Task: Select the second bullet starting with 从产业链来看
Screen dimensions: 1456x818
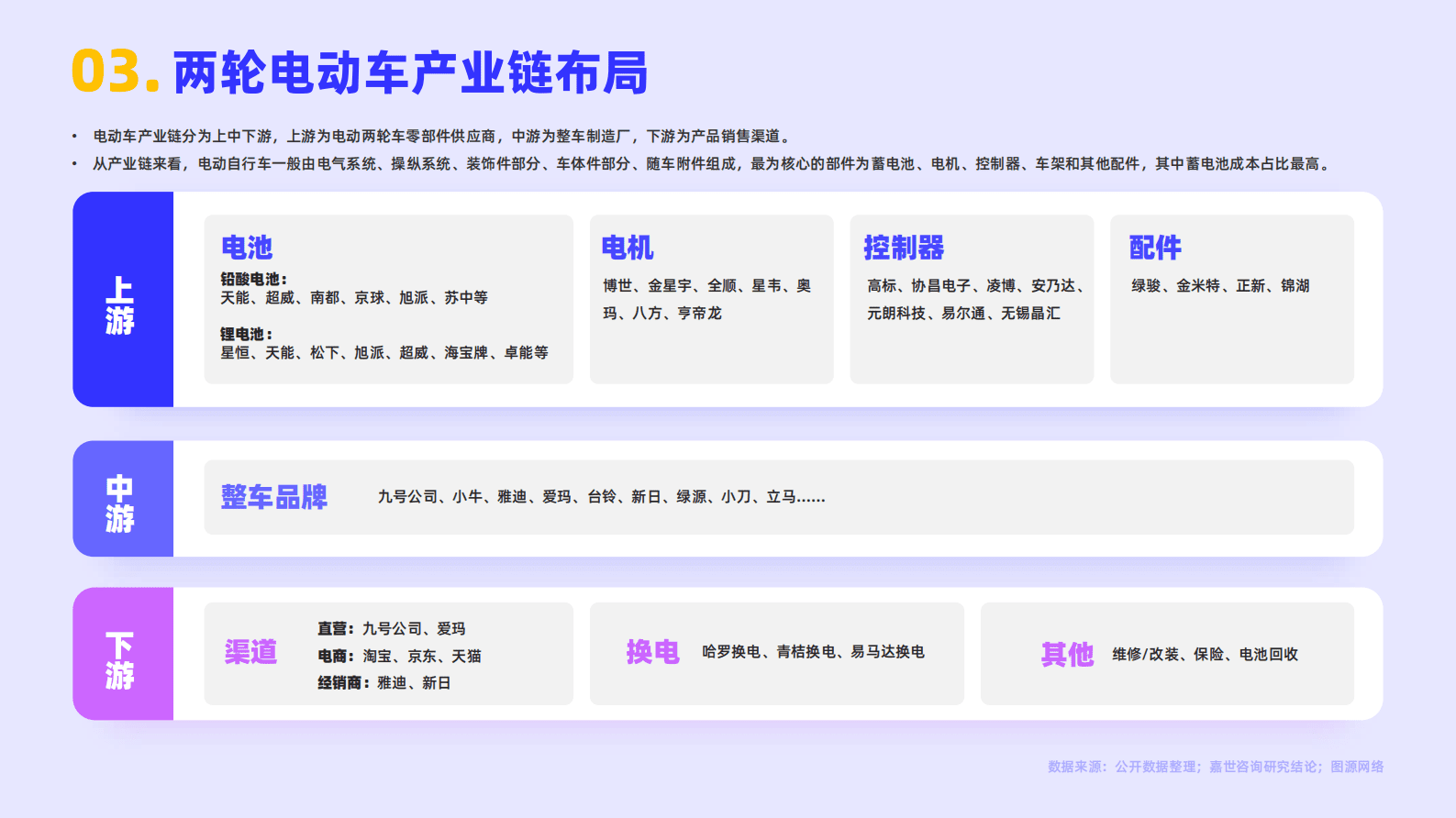Action: tap(713, 163)
